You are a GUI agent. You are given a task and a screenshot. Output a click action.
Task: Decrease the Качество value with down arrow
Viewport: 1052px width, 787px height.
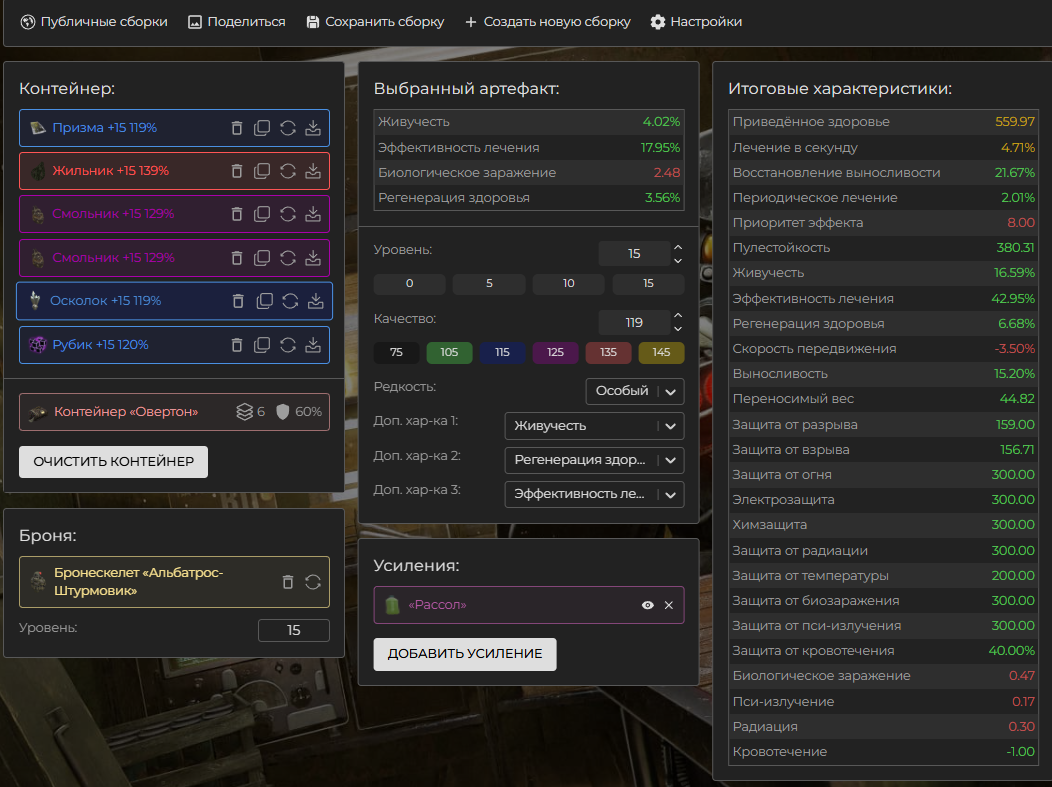pyautogui.click(x=678, y=329)
